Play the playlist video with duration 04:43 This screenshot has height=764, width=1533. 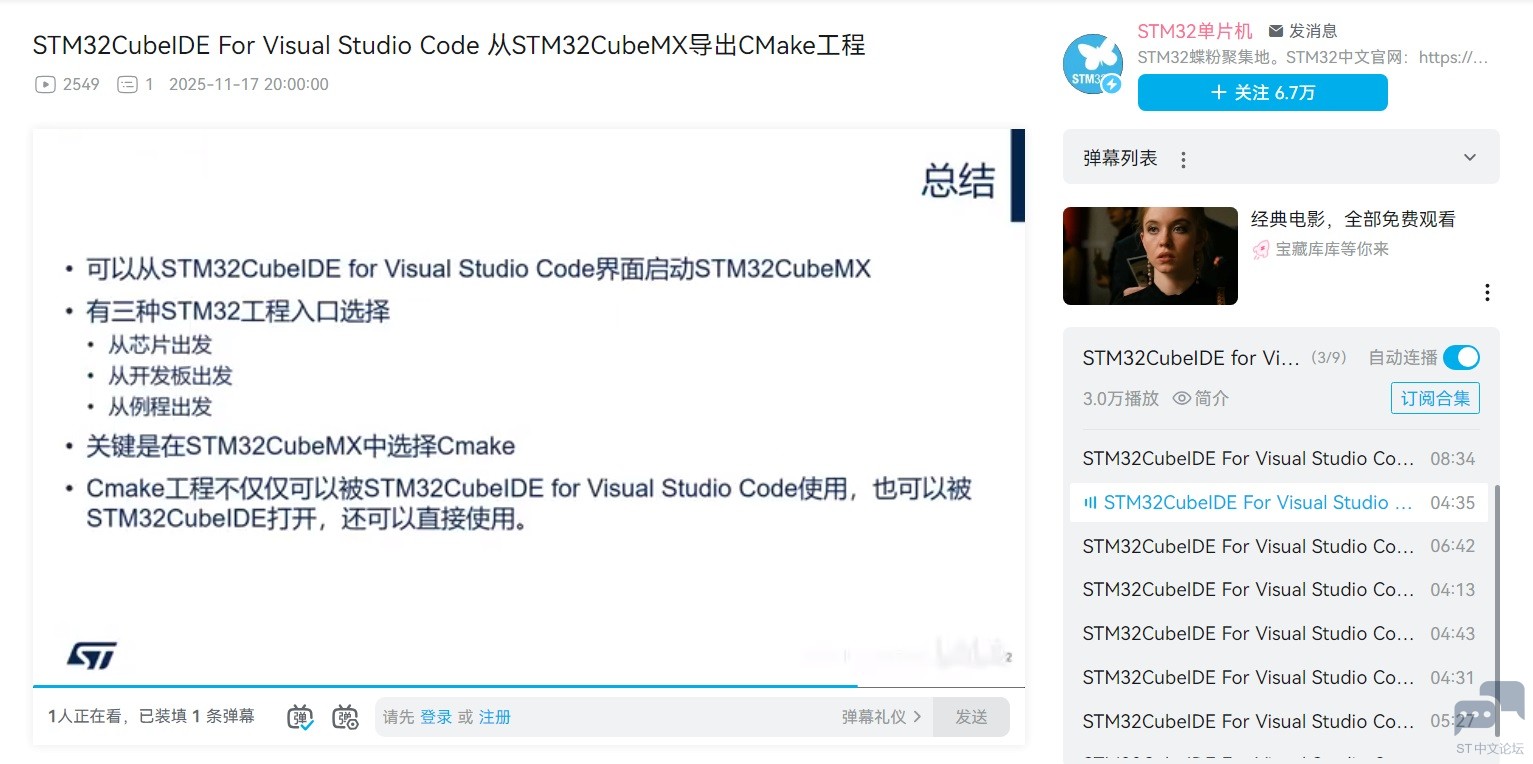pos(1279,634)
